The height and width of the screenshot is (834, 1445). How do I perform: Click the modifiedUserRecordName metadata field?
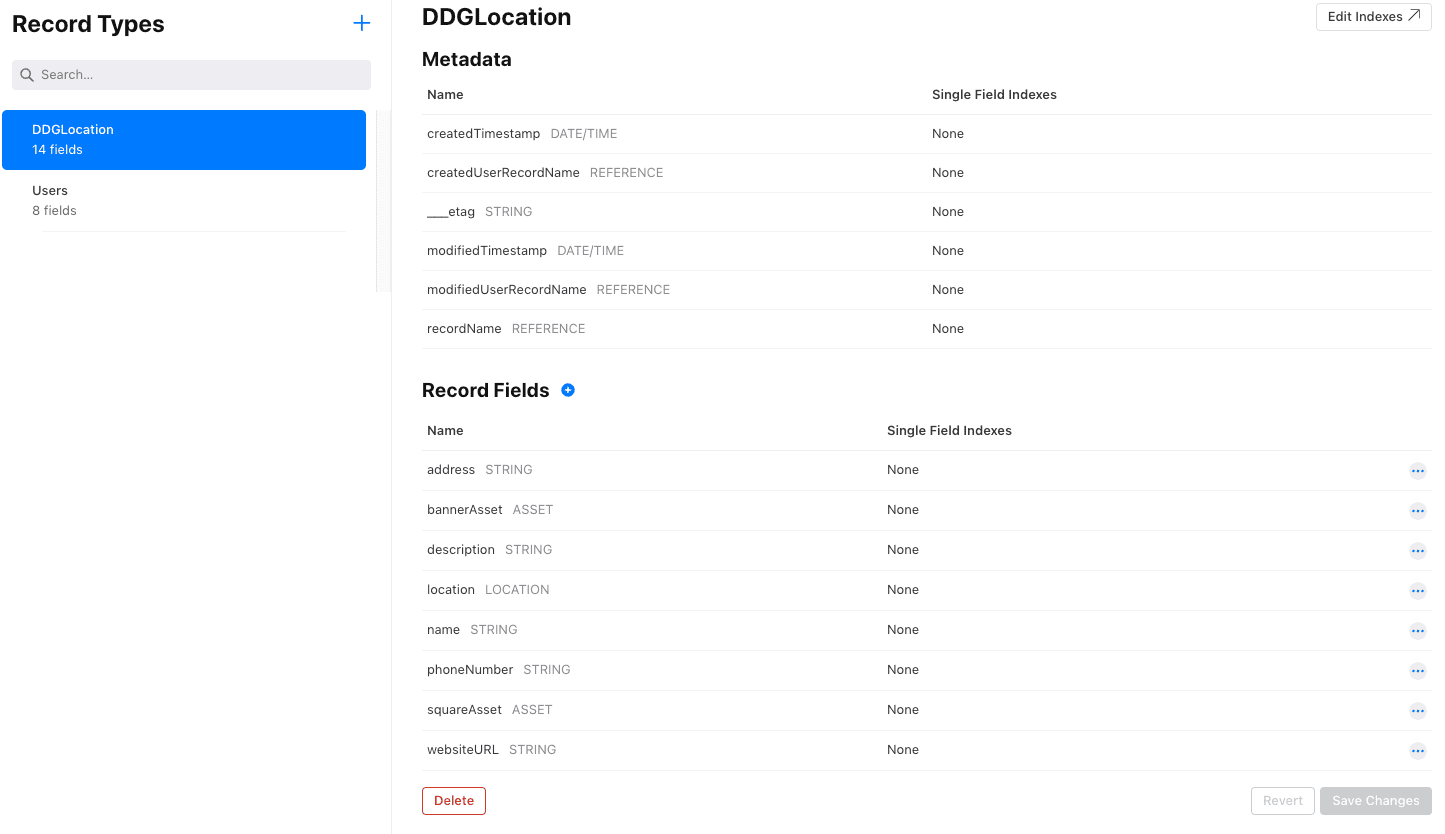(x=506, y=290)
